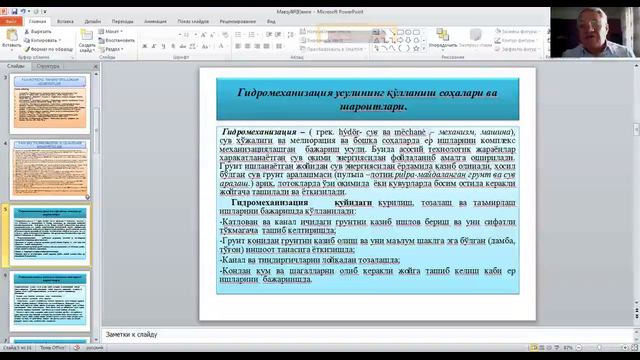Select oval shape in shapes gallery

point(408,32)
